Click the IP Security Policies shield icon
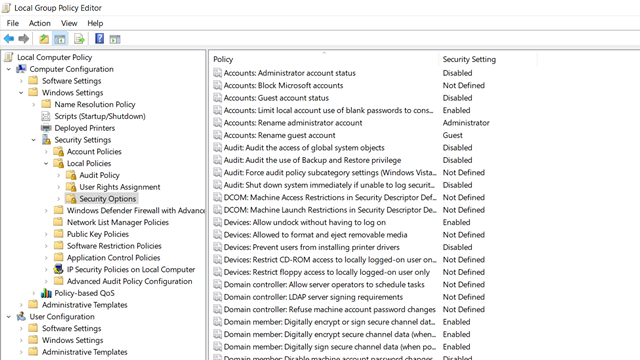The width and height of the screenshot is (640, 360). tap(59, 269)
